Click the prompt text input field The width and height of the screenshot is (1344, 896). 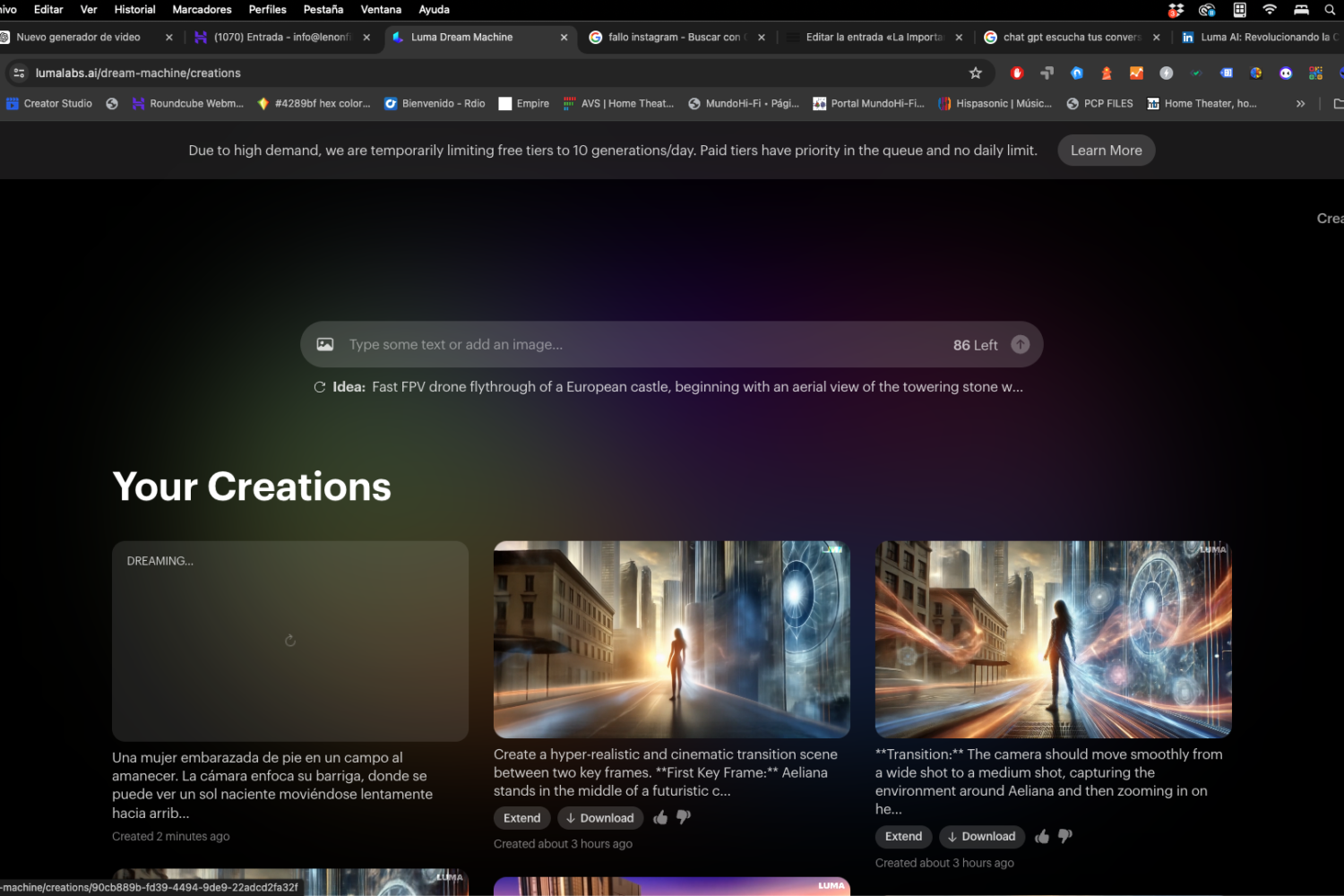645,345
